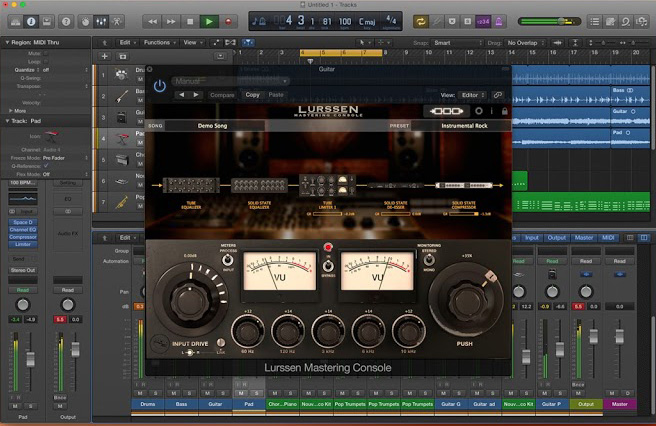Open the Editors scissors icon
This screenshot has height=426, width=656.
pos(117,22)
